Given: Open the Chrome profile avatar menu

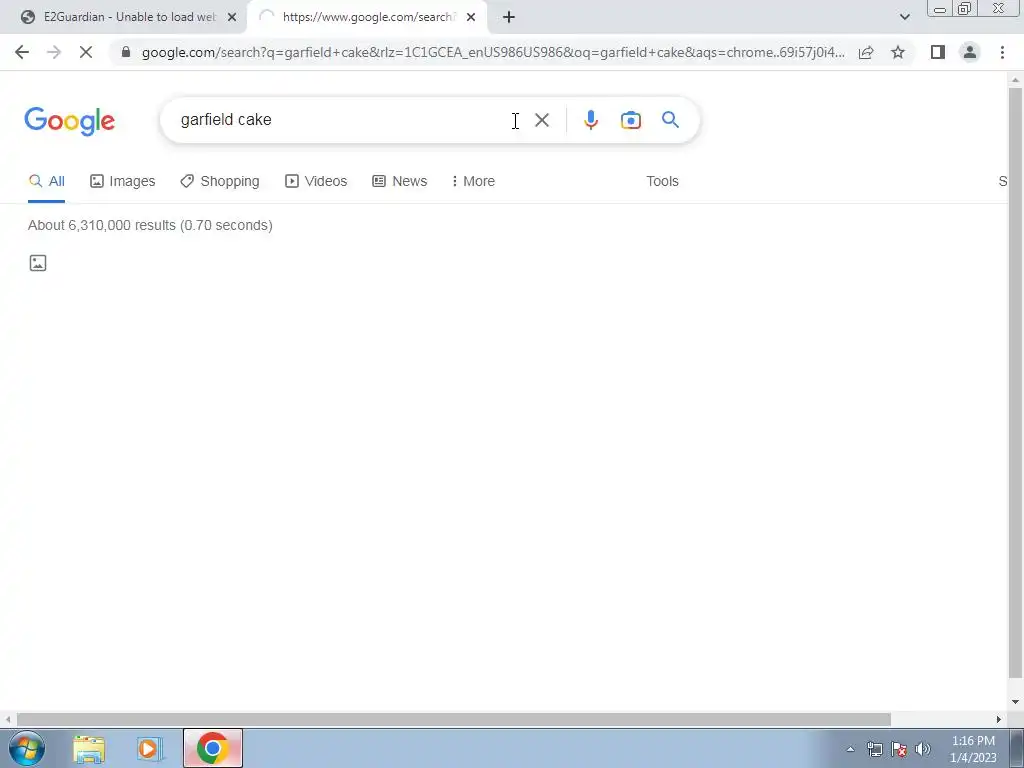Looking at the screenshot, I should [970, 52].
